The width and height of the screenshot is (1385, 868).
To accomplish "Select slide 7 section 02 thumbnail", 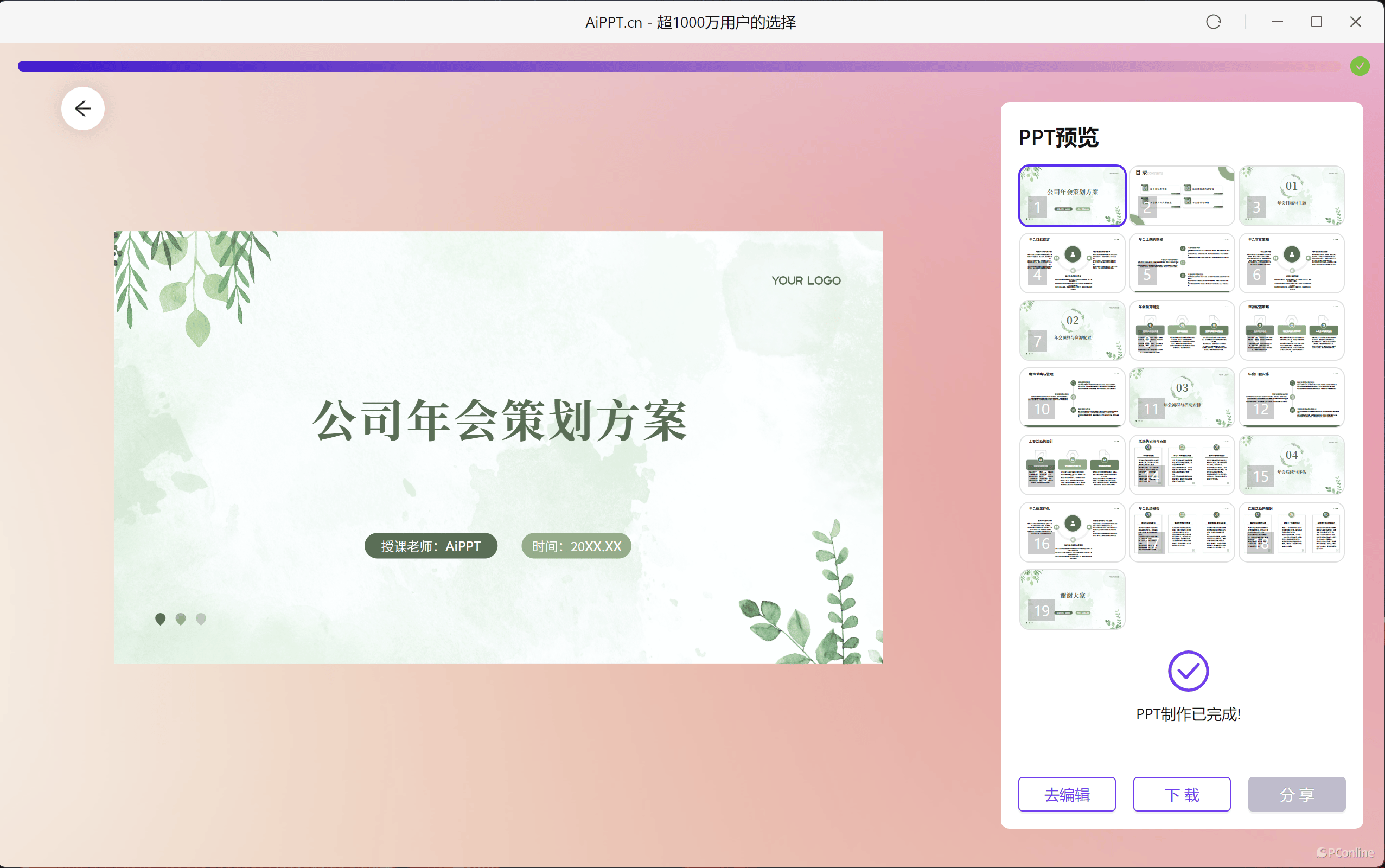I will 1071,330.
